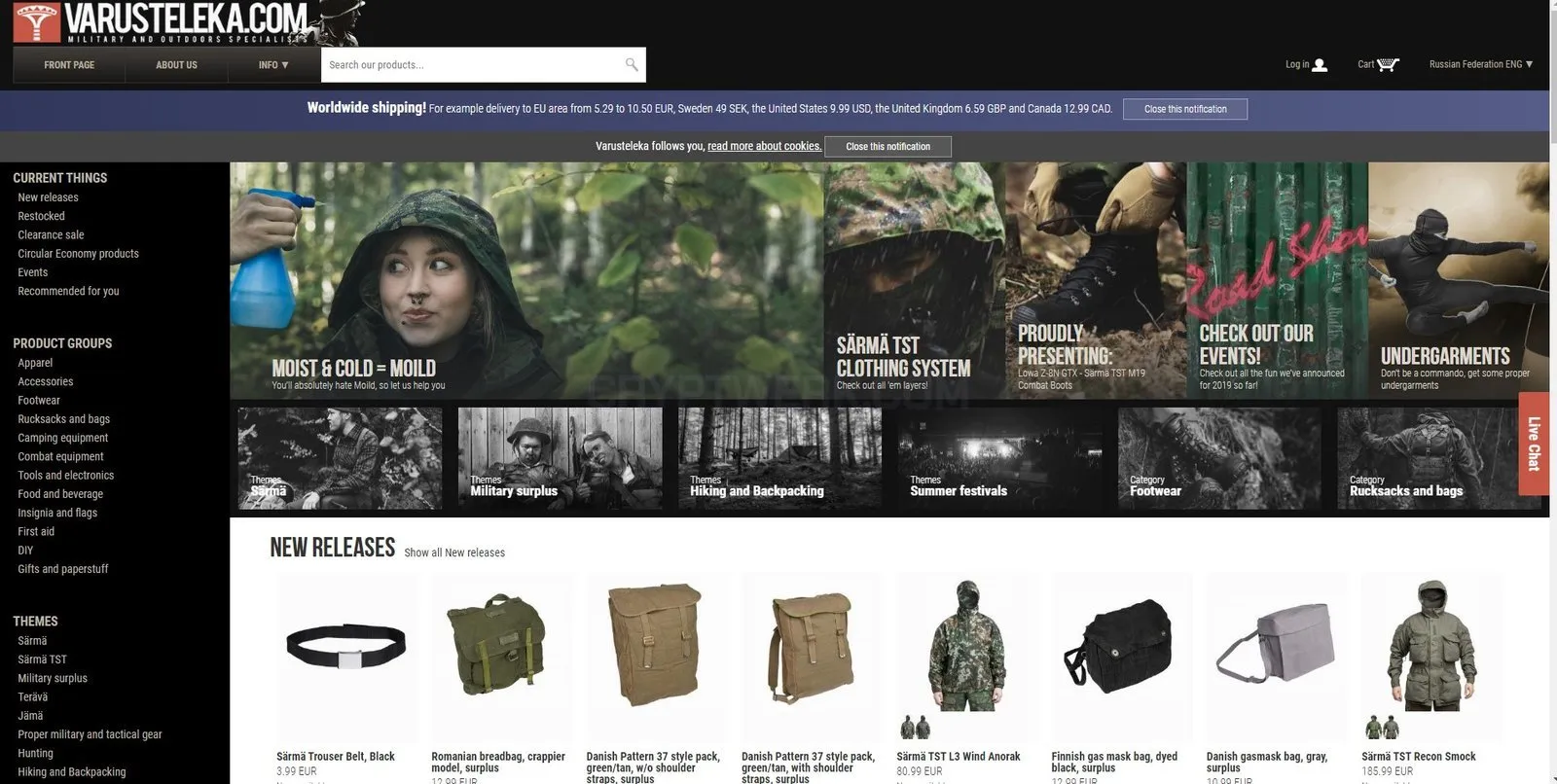Screen dimensions: 1557x784
Task: Open the Check Out Our Events banner
Action: coord(1277,280)
